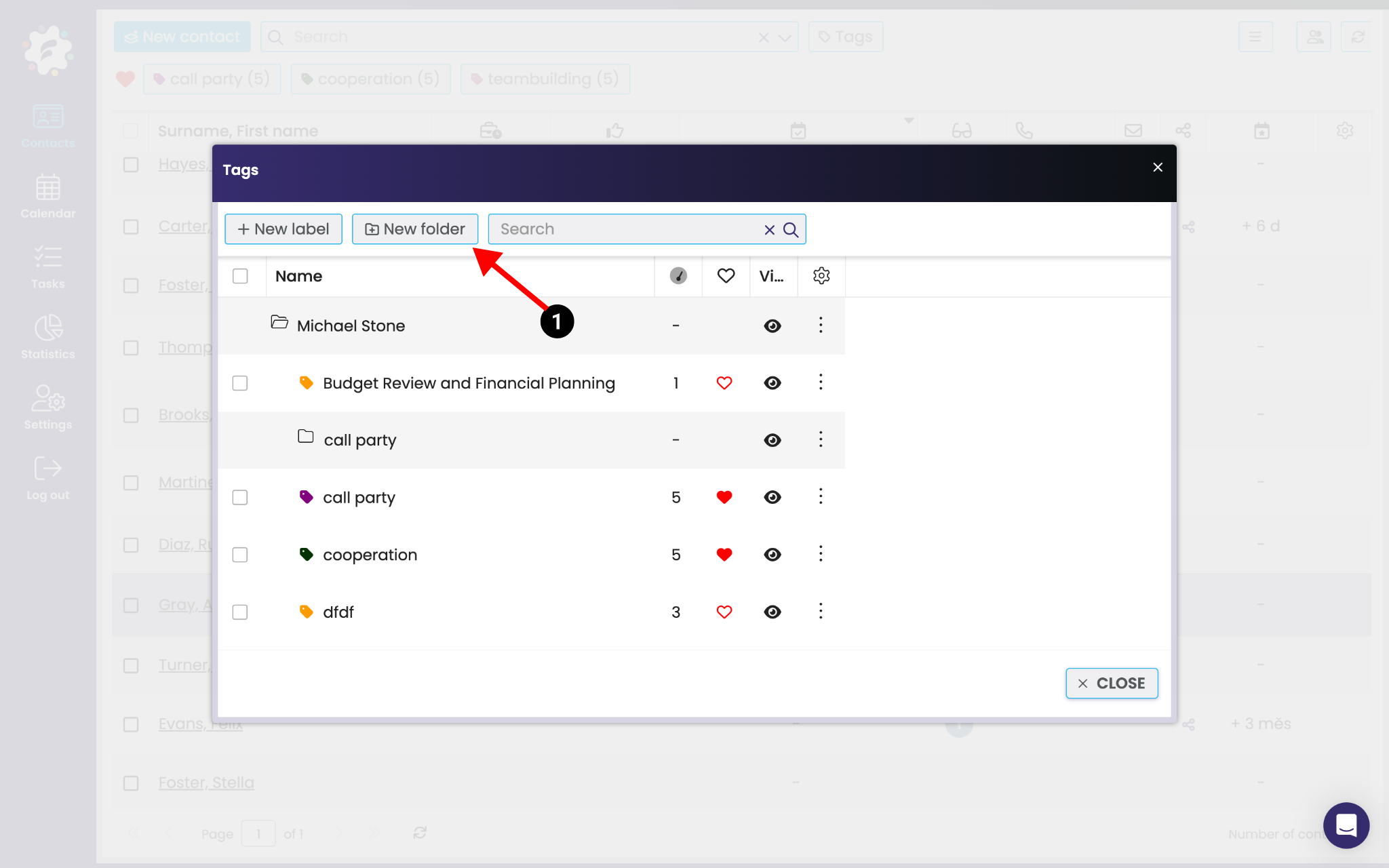Screen dimensions: 1389x868
Task: Select the dfdf label checkbox
Action: coord(240,612)
